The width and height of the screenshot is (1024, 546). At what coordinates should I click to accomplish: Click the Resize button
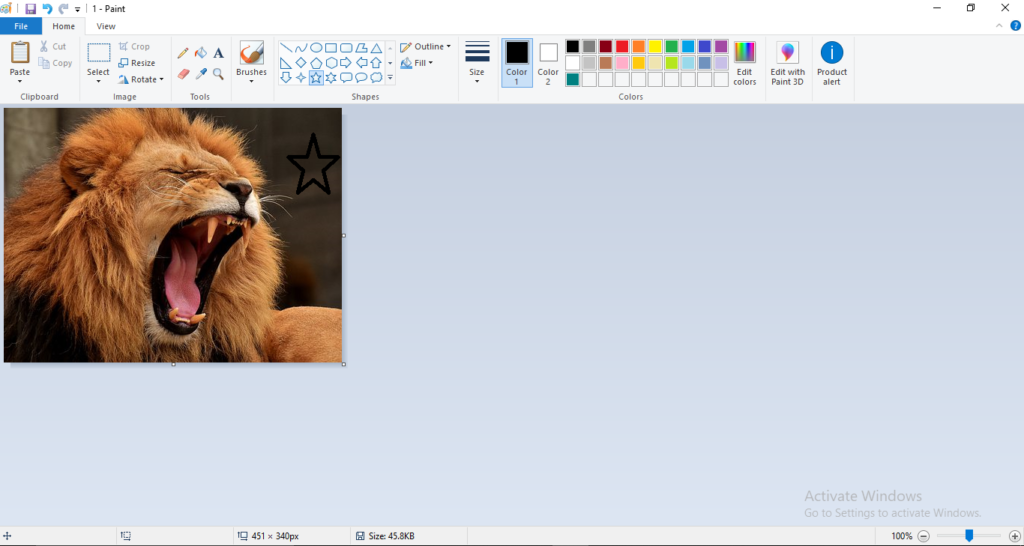click(x=137, y=63)
